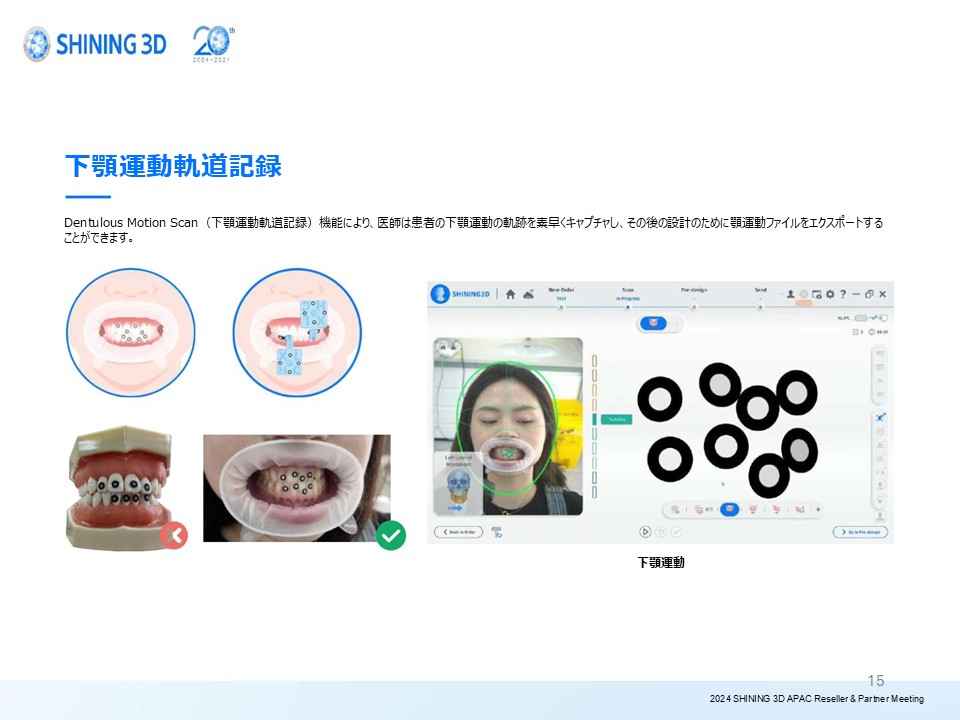Open the user account icon
Screen dimensions: 960x720
(x=790, y=294)
